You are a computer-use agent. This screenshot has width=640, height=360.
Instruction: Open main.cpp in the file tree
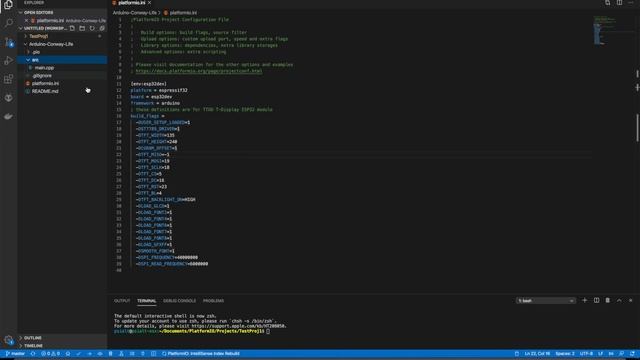(44, 68)
